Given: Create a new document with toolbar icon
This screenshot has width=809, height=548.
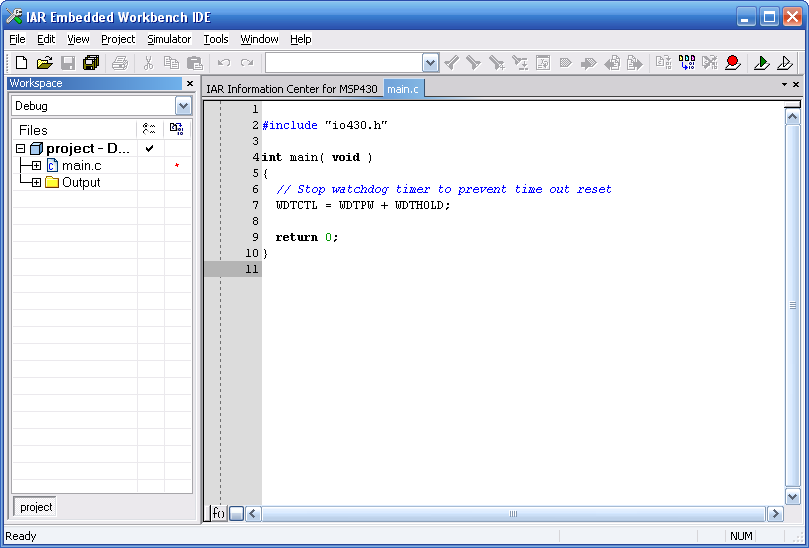Looking at the screenshot, I should click(21, 63).
